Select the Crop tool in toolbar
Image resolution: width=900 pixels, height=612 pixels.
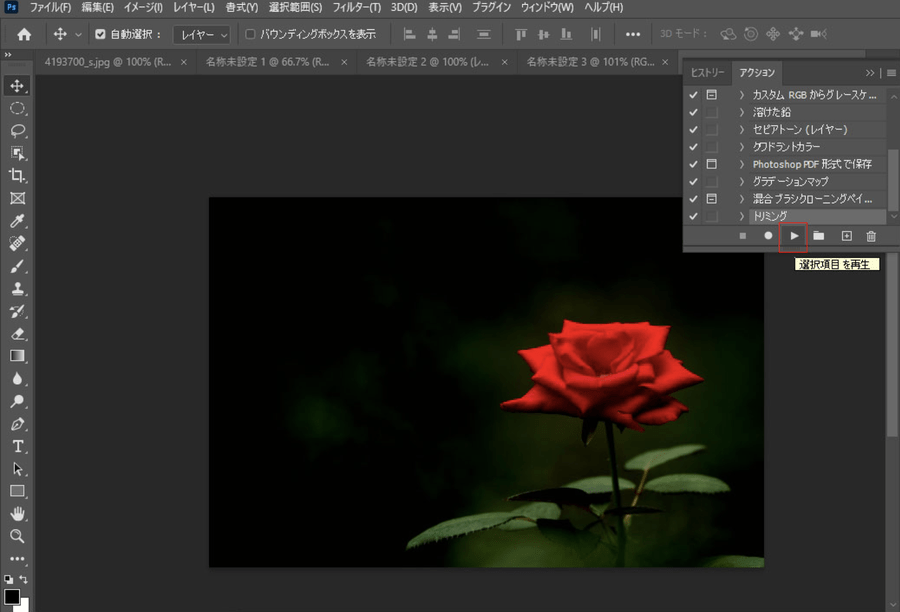(x=17, y=176)
